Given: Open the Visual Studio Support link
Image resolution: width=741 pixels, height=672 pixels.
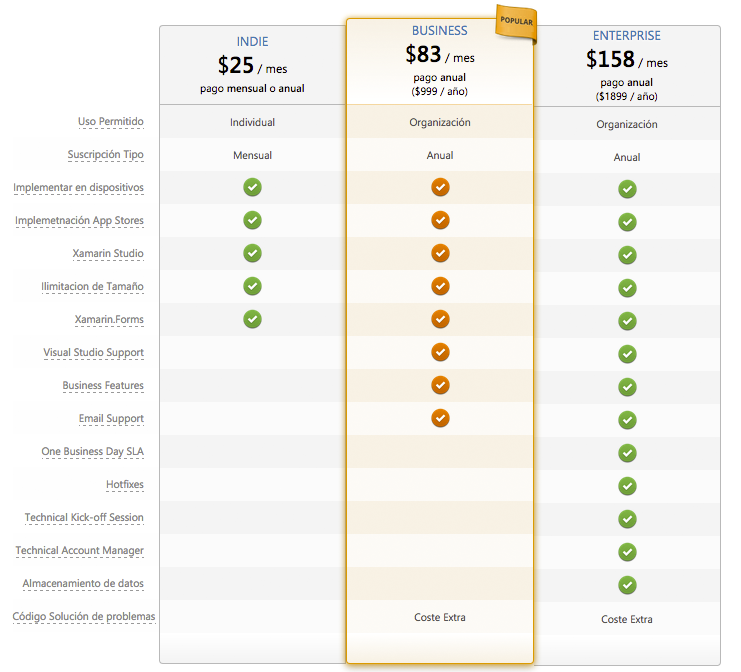Looking at the screenshot, I should pyautogui.click(x=94, y=353).
